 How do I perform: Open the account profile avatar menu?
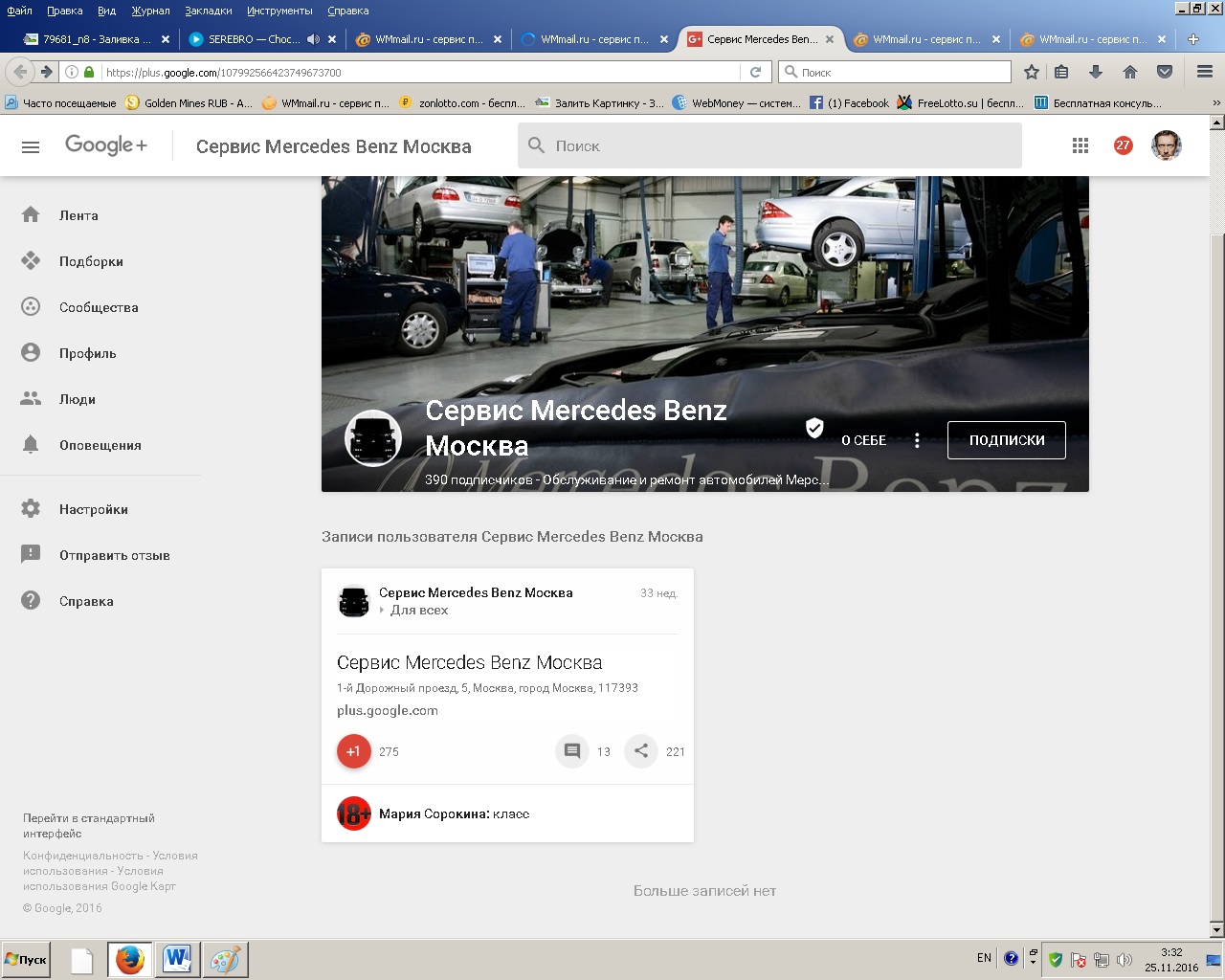(1166, 145)
